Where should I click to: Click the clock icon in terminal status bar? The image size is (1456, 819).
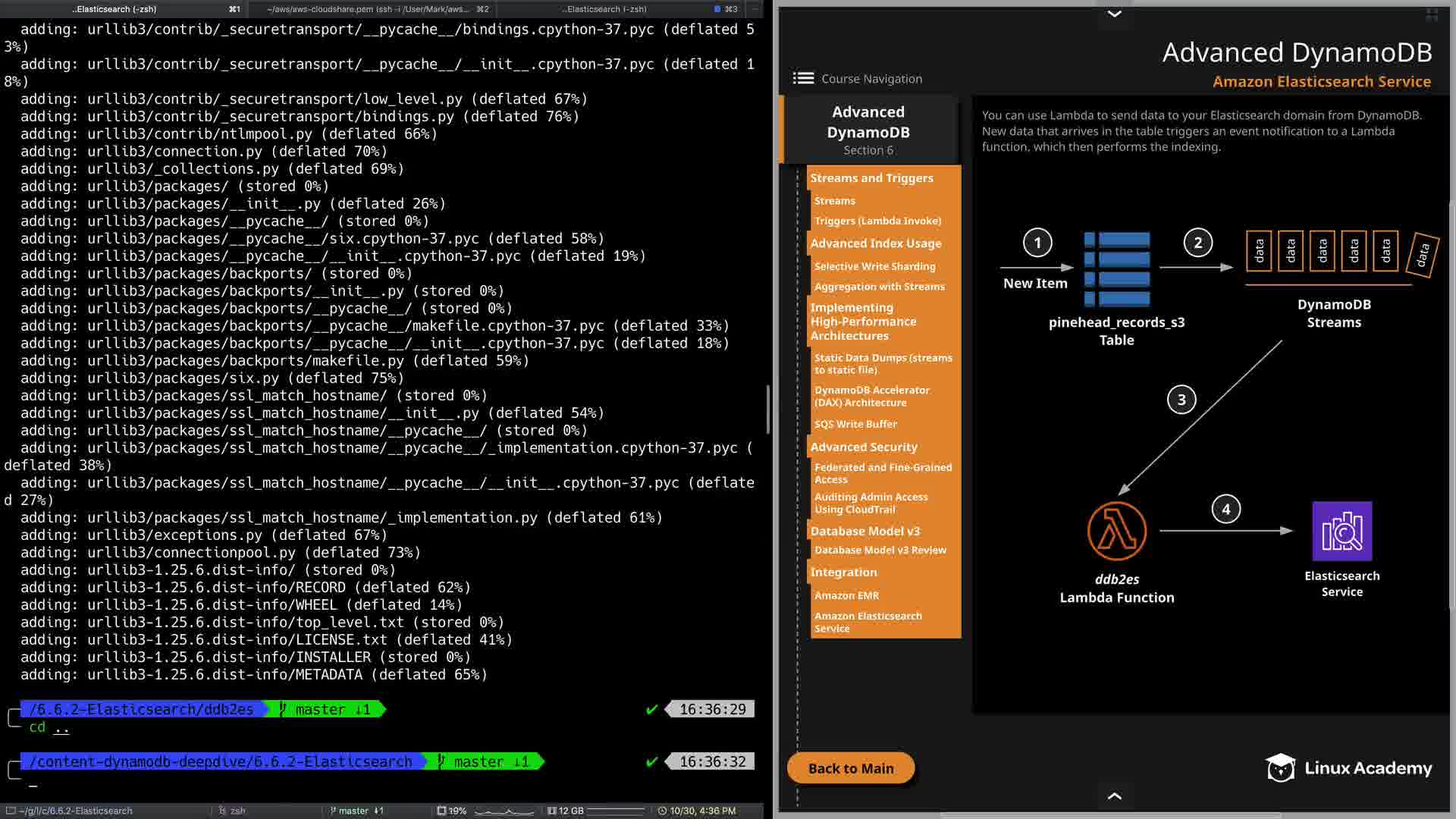(x=662, y=811)
